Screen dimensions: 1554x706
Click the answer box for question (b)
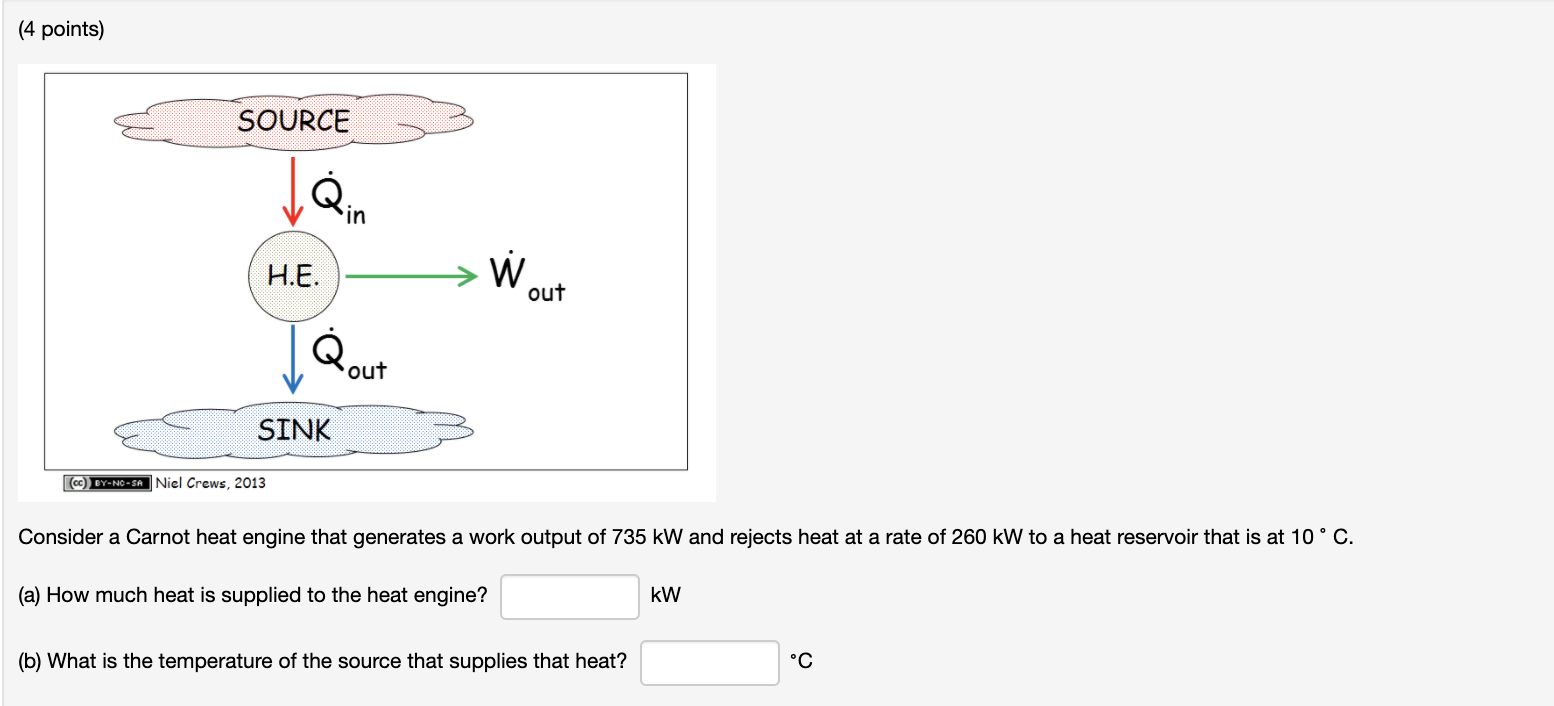[x=709, y=662]
